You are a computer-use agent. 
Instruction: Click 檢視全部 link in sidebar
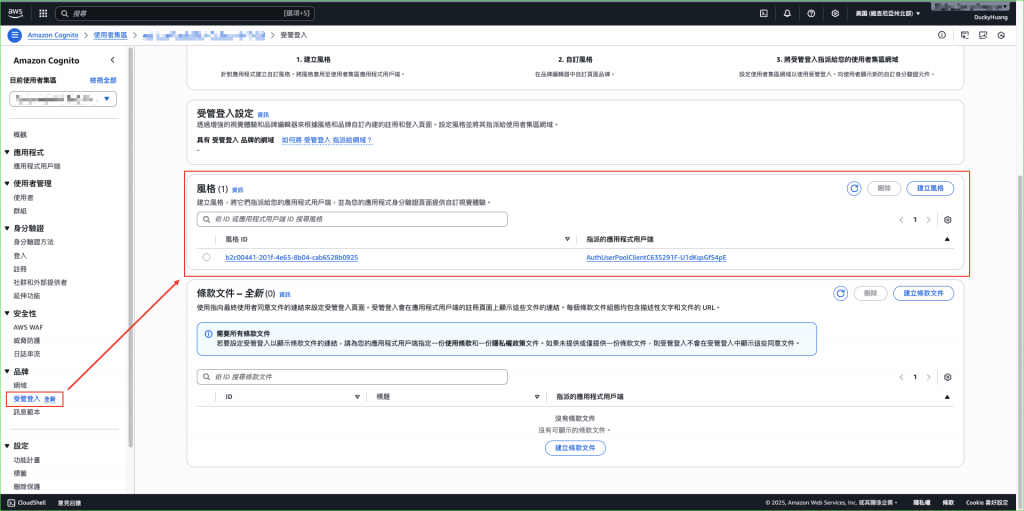(x=103, y=80)
